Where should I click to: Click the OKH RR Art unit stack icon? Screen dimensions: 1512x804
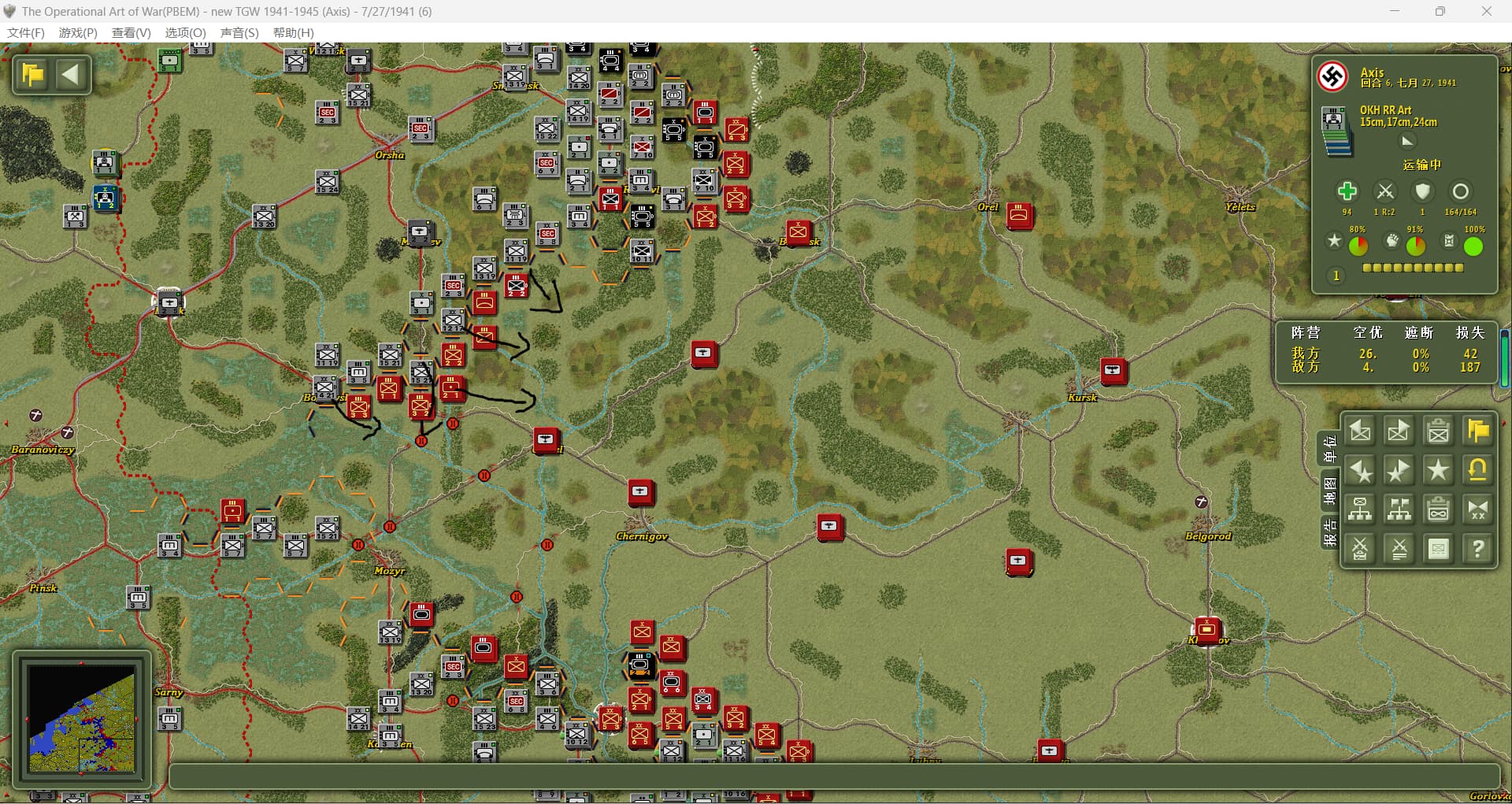[x=1336, y=131]
